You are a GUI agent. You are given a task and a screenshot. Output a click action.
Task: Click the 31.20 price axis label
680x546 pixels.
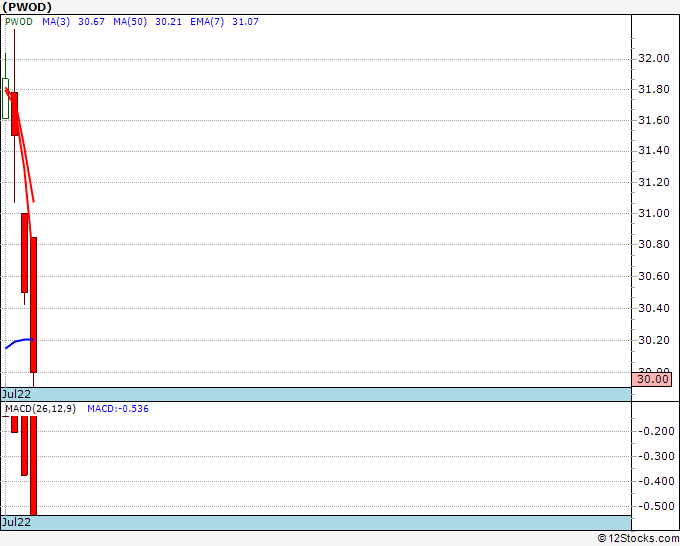(654, 182)
